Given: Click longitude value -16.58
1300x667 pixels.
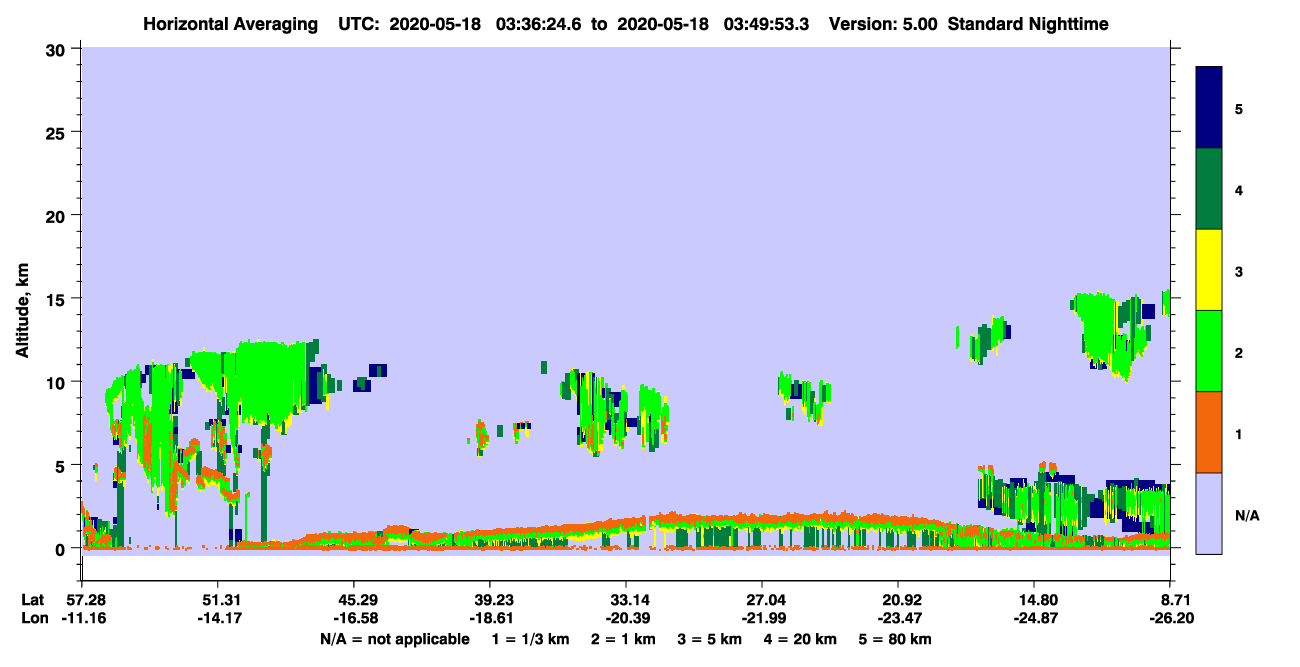Looking at the screenshot, I should [x=354, y=619].
